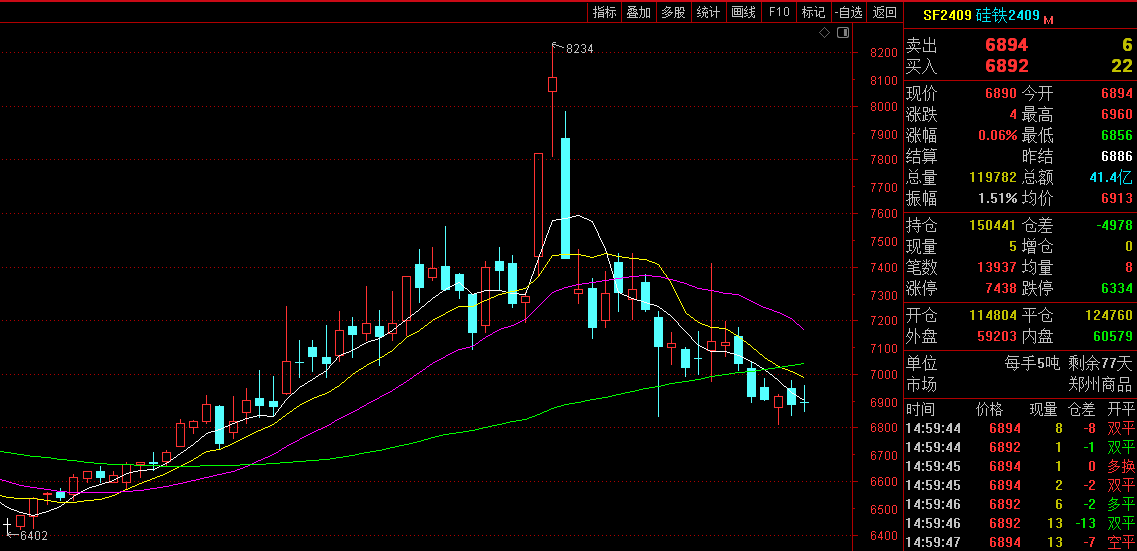
Task: Click the diamond icon above the price axis
Action: point(824,33)
